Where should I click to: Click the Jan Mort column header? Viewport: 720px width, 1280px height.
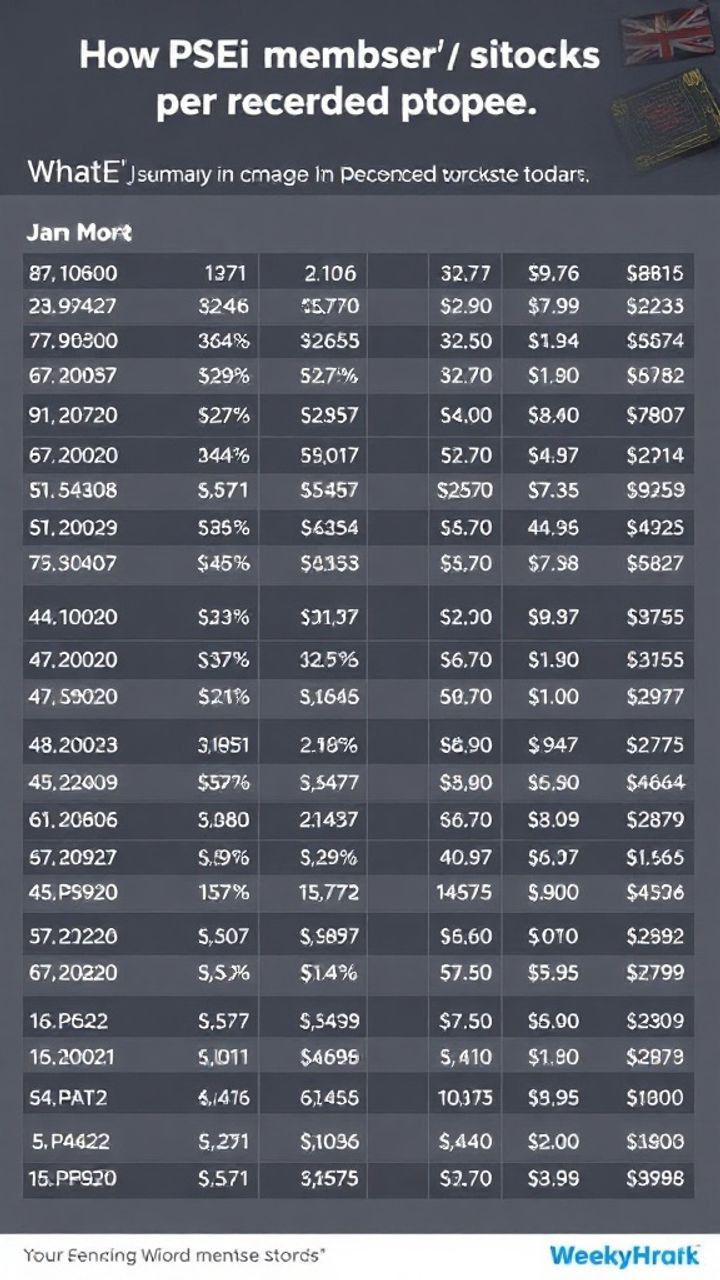tap(78, 233)
